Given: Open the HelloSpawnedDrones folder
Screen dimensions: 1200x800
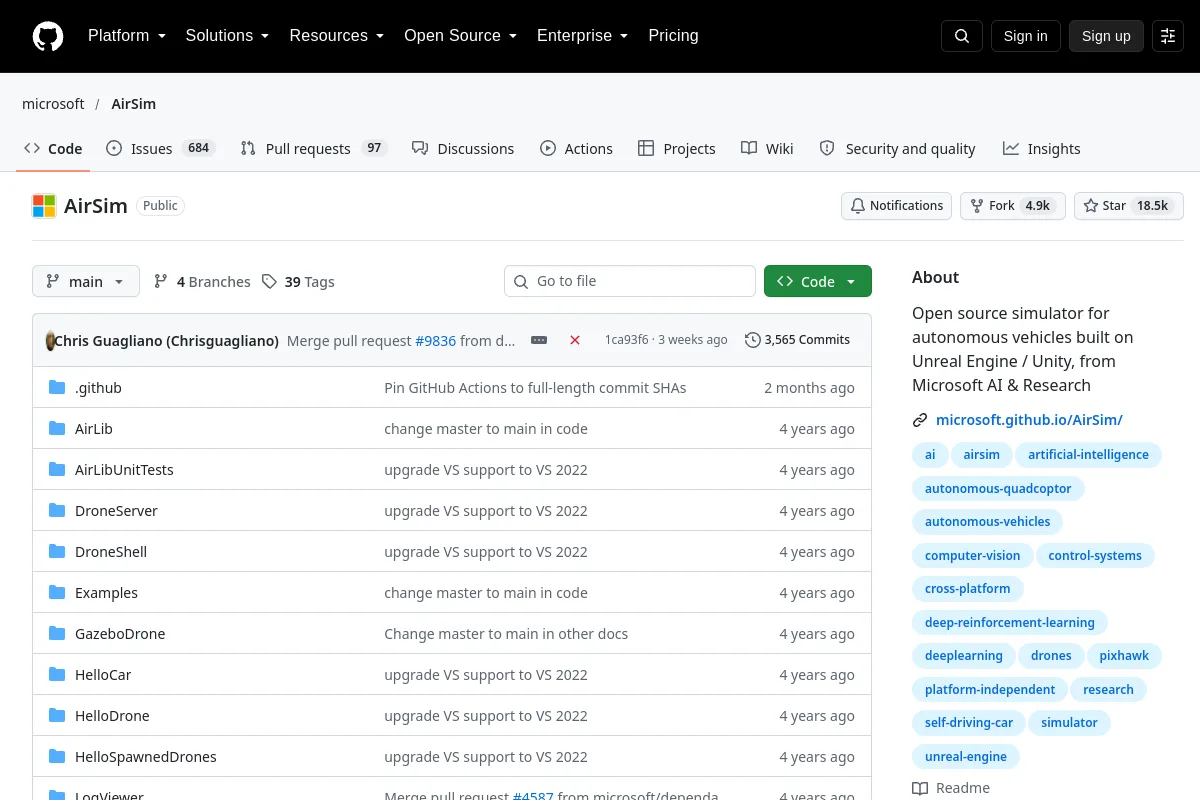Looking at the screenshot, I should click(x=146, y=757).
